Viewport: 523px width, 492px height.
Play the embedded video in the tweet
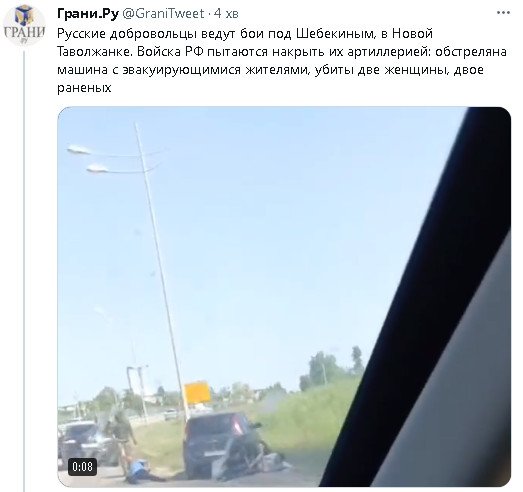(284, 296)
